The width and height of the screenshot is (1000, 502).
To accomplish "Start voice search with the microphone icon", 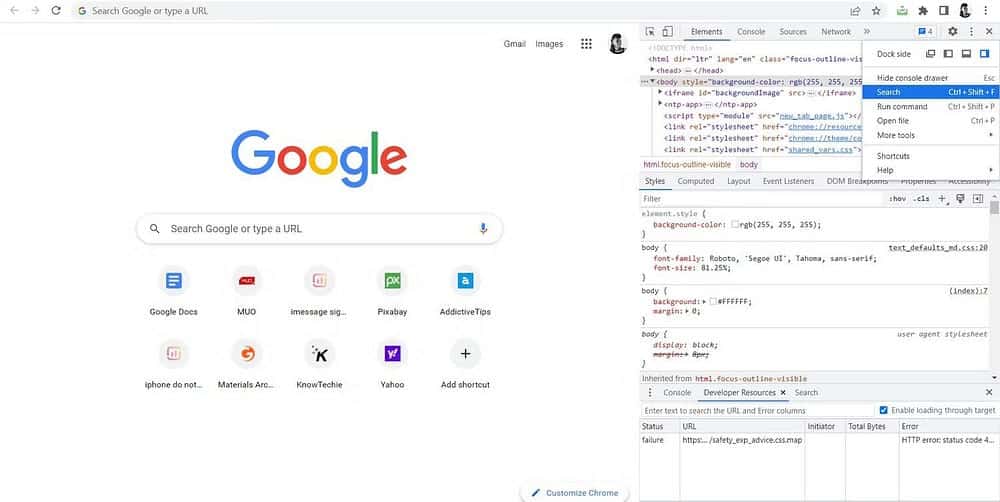I will click(x=483, y=228).
